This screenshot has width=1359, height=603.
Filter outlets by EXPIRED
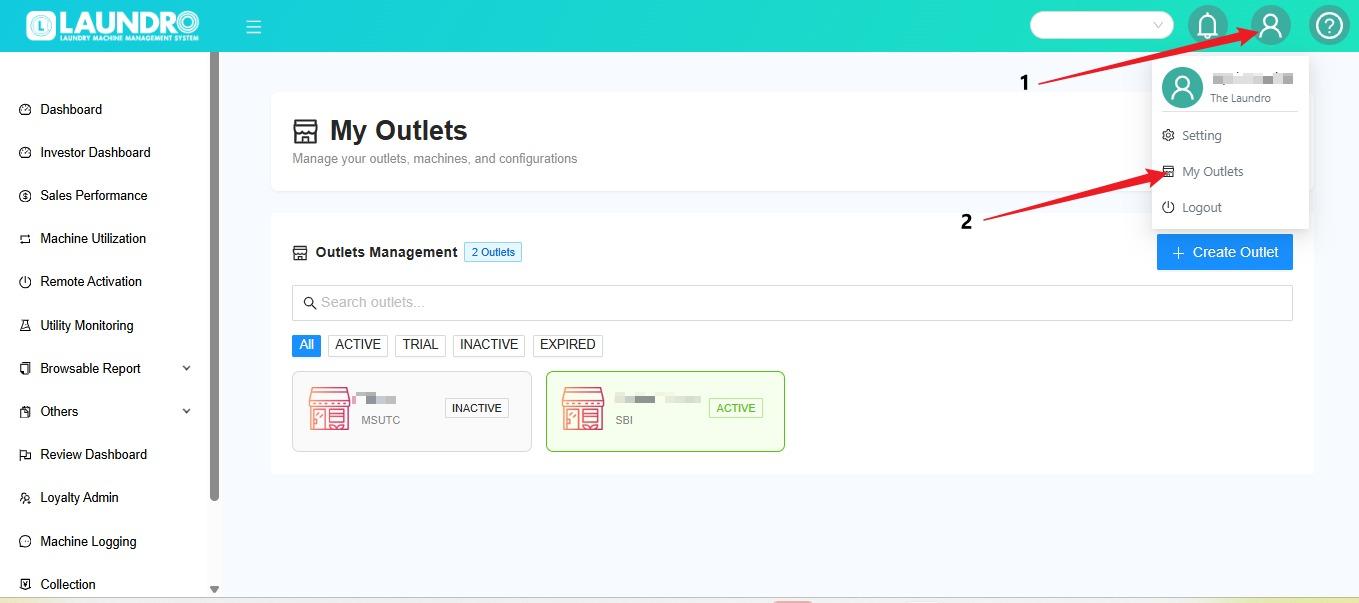click(x=568, y=345)
